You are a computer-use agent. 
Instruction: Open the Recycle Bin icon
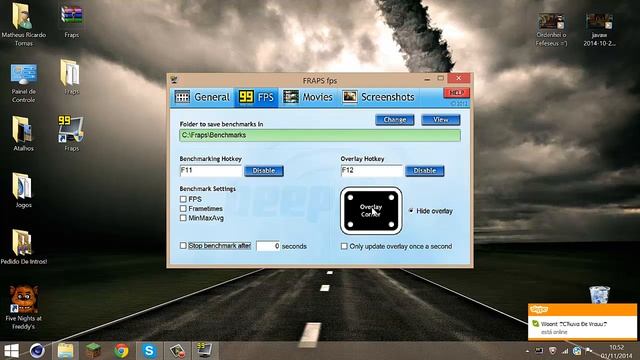point(599,295)
